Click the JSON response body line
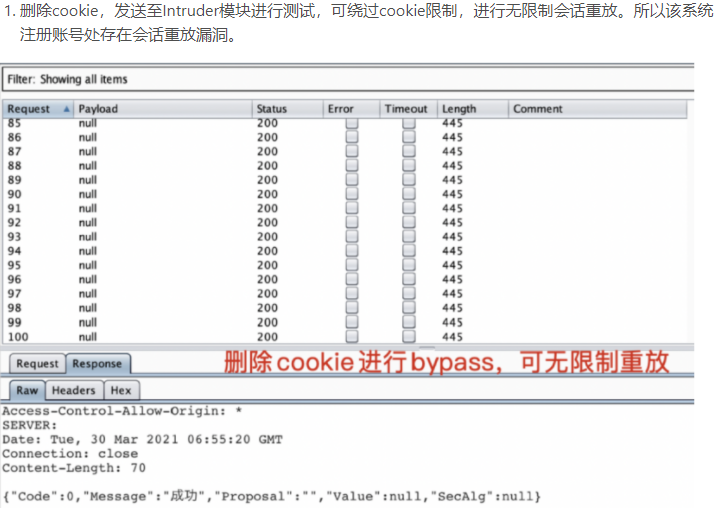The width and height of the screenshot is (716, 510). pyautogui.click(x=272, y=496)
